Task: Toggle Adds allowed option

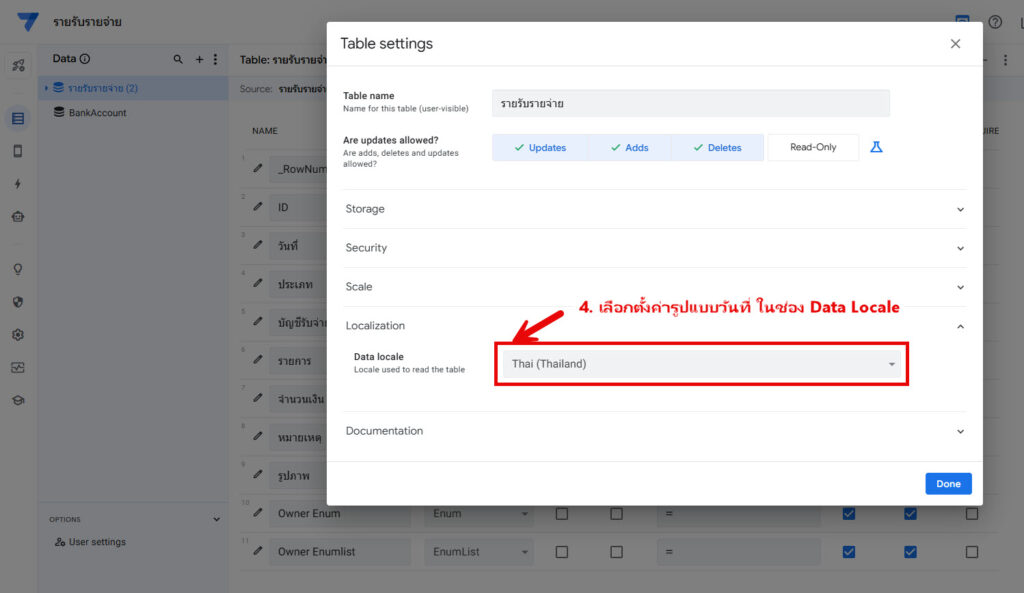Action: pos(630,148)
